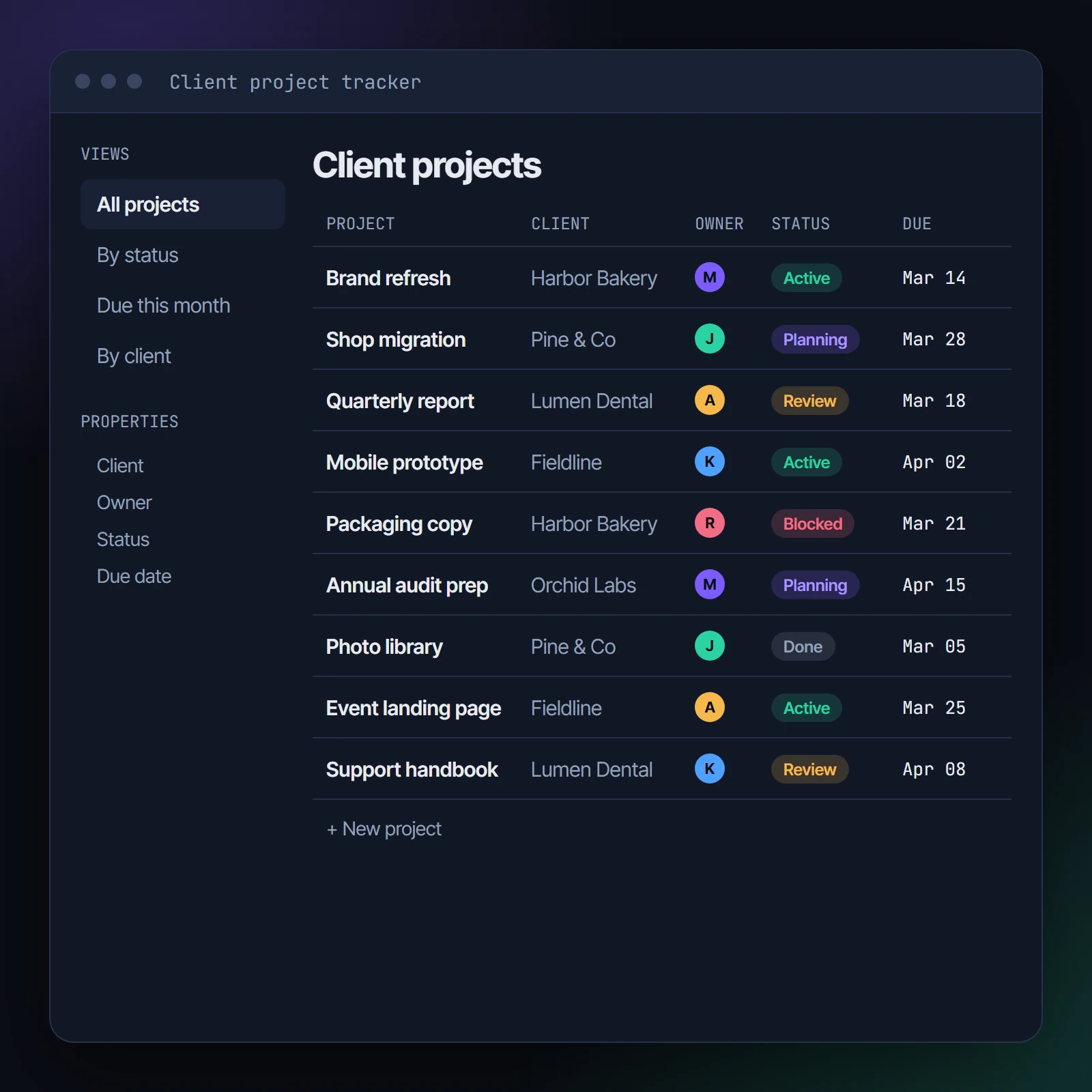Image resolution: width=1092 pixels, height=1092 pixels.
Task: Switch to the By client view
Action: [182, 356]
